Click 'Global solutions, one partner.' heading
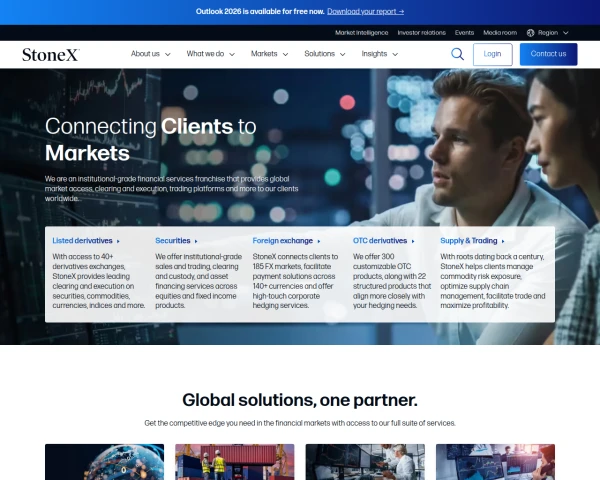The width and height of the screenshot is (600, 480). pyautogui.click(x=300, y=400)
